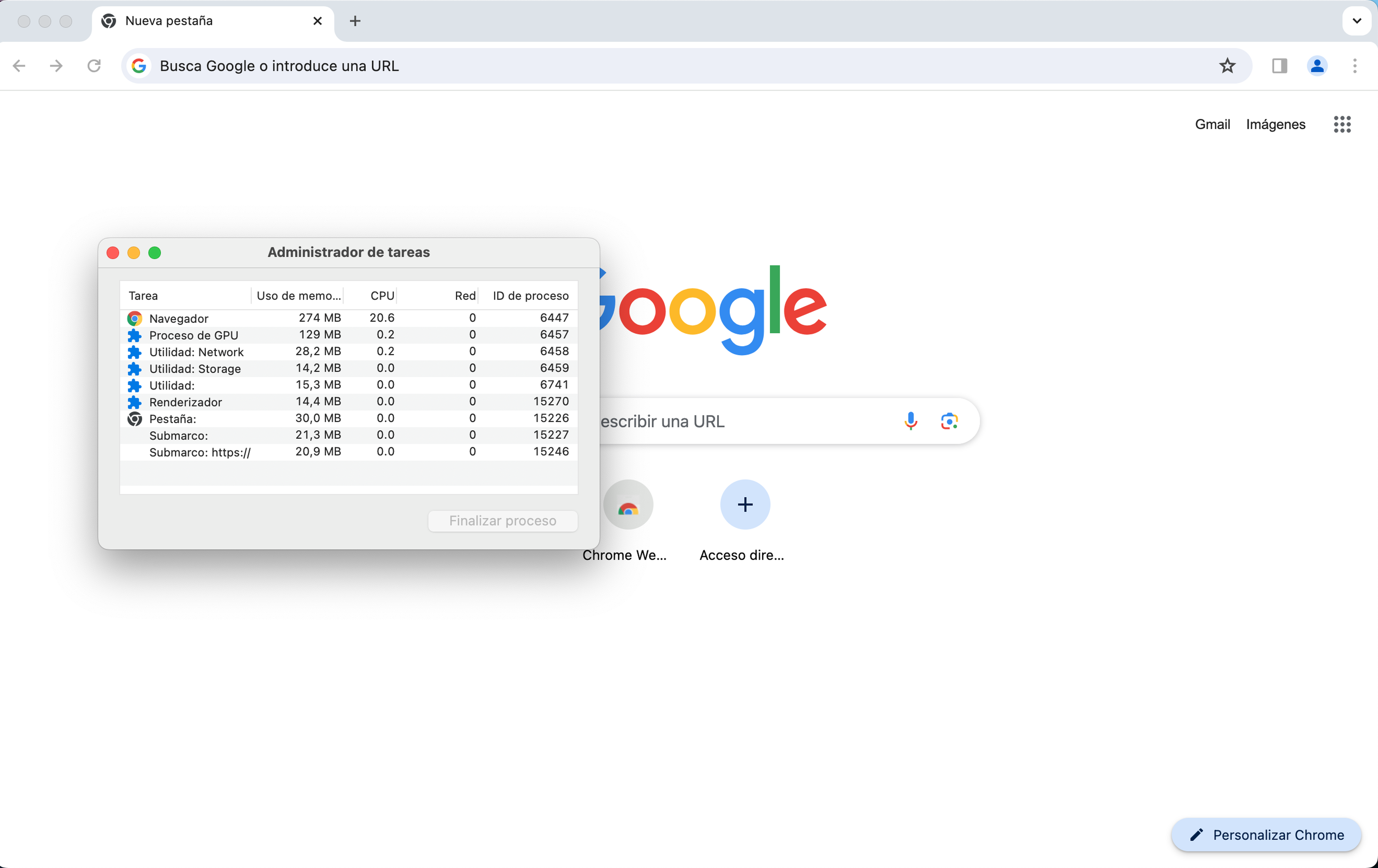This screenshot has width=1378, height=868.
Task: Expand the tab search chevron
Action: click(x=1356, y=21)
